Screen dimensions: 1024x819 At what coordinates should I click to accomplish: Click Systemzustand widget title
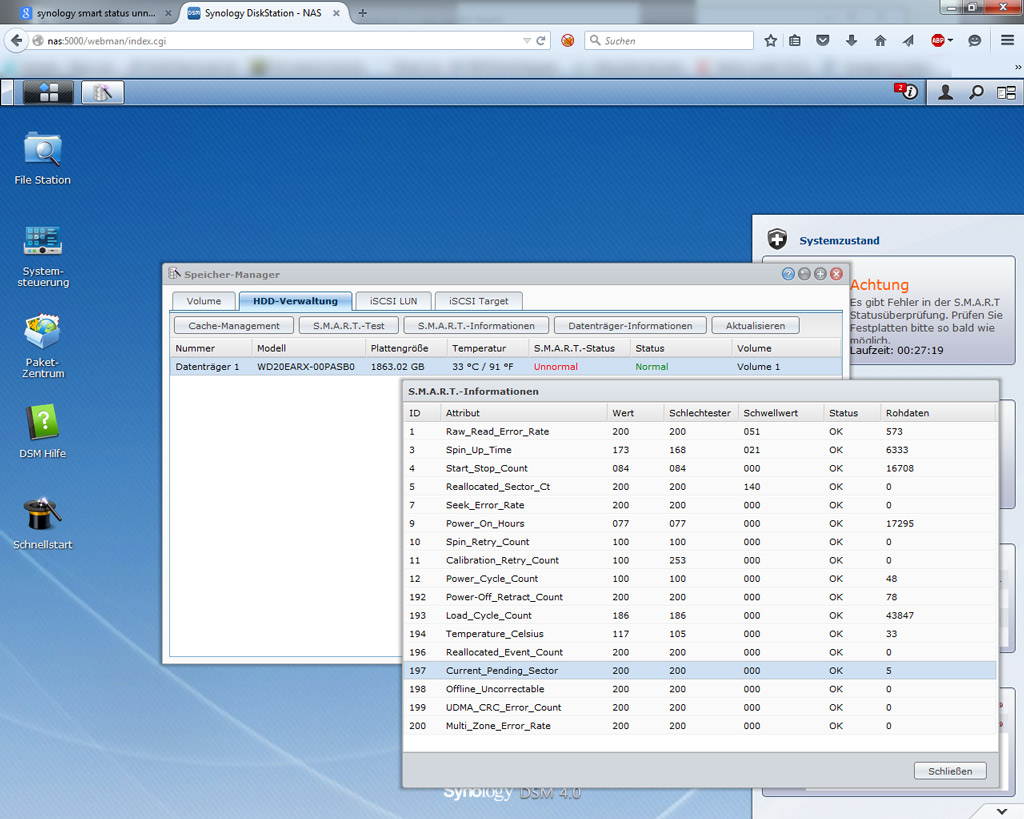pyautogui.click(x=839, y=240)
